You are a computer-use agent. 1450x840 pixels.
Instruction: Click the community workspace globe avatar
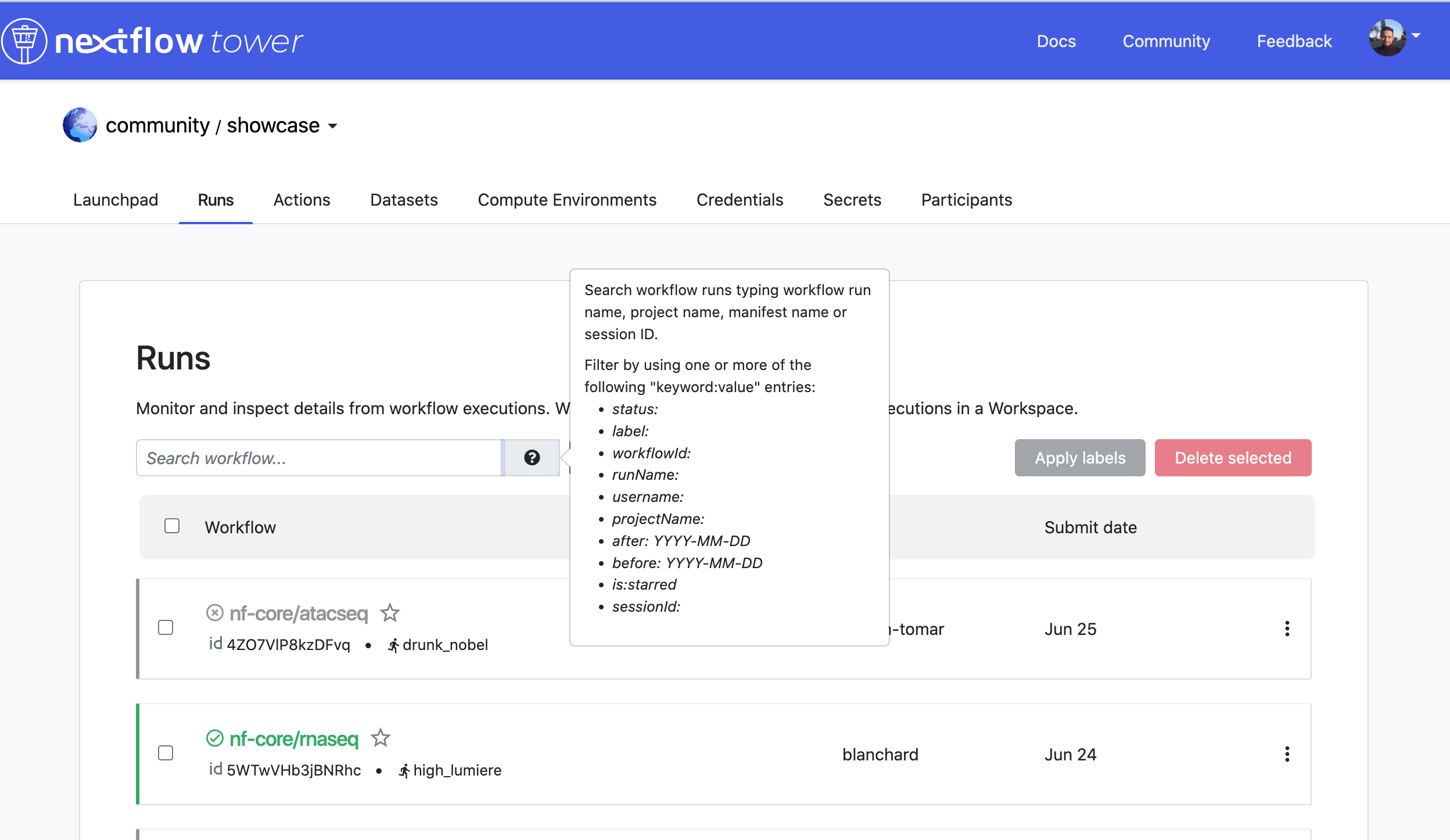point(80,125)
